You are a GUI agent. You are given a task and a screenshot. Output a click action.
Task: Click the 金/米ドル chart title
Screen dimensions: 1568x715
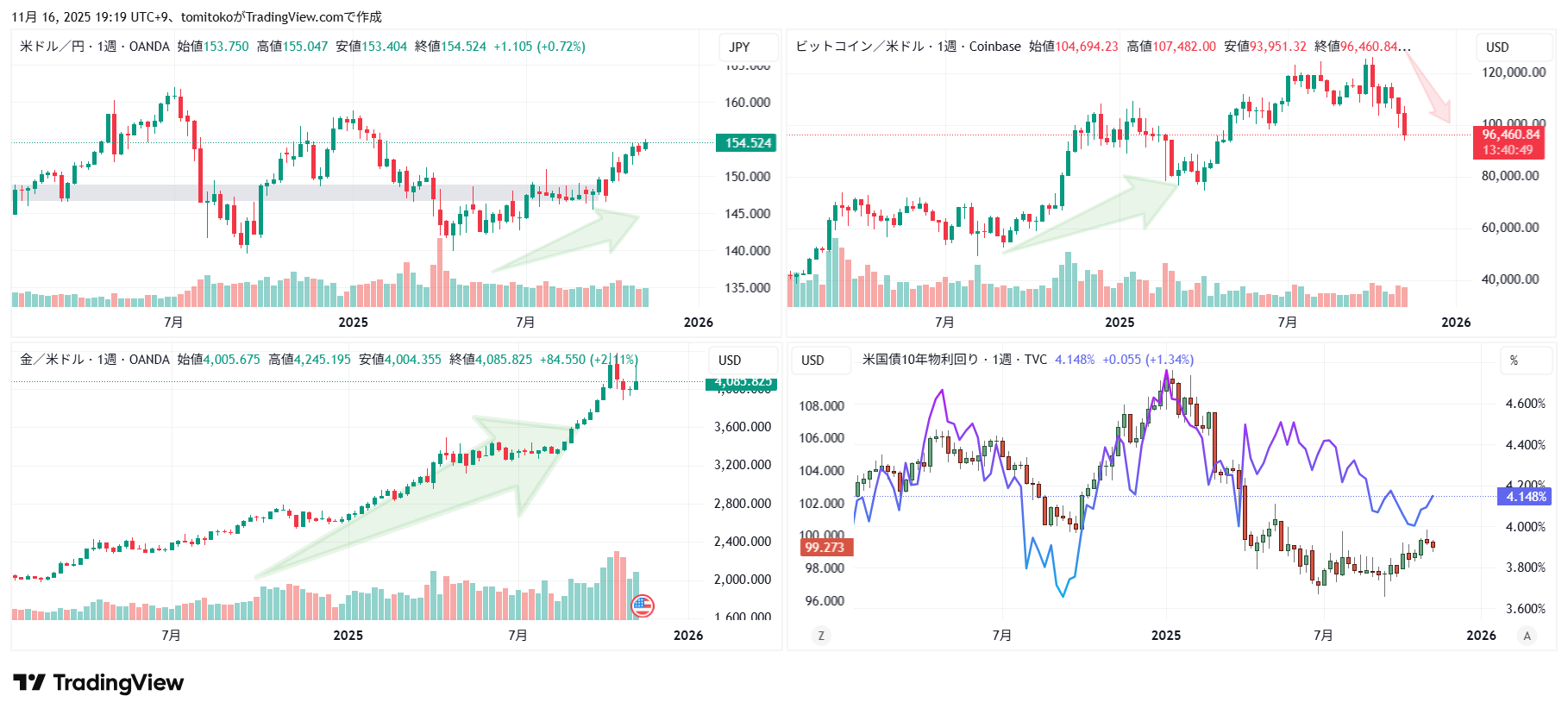pos(52,360)
